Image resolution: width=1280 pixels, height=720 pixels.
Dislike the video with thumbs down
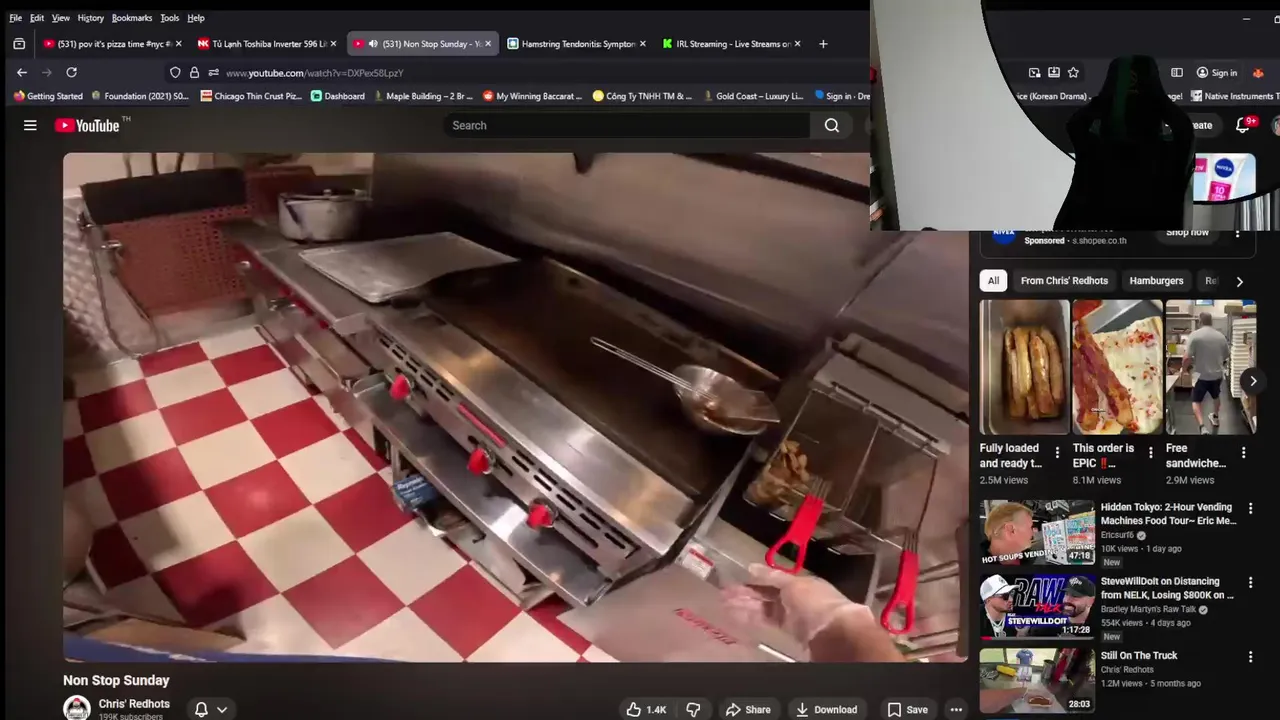click(x=693, y=709)
